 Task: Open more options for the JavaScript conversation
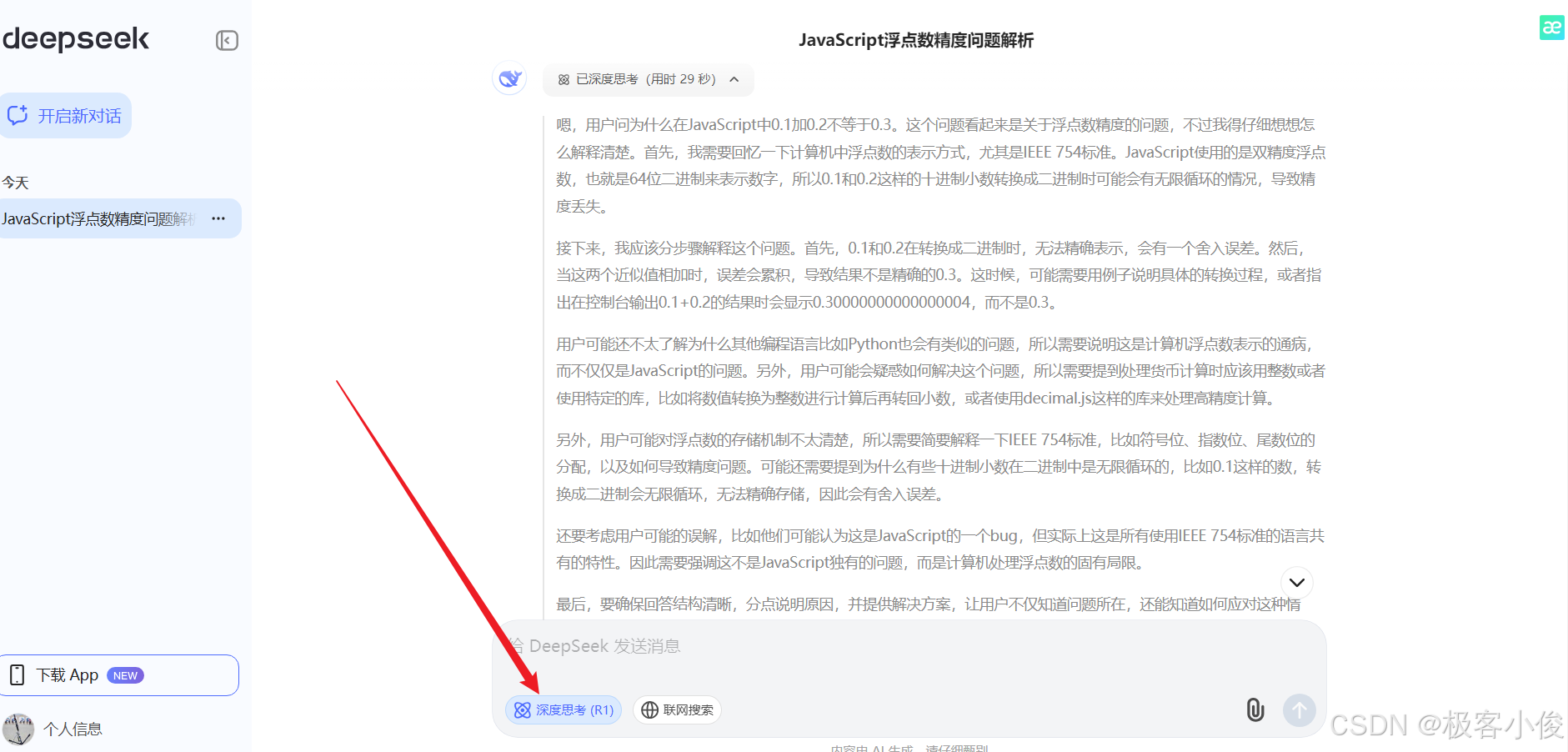coord(218,218)
